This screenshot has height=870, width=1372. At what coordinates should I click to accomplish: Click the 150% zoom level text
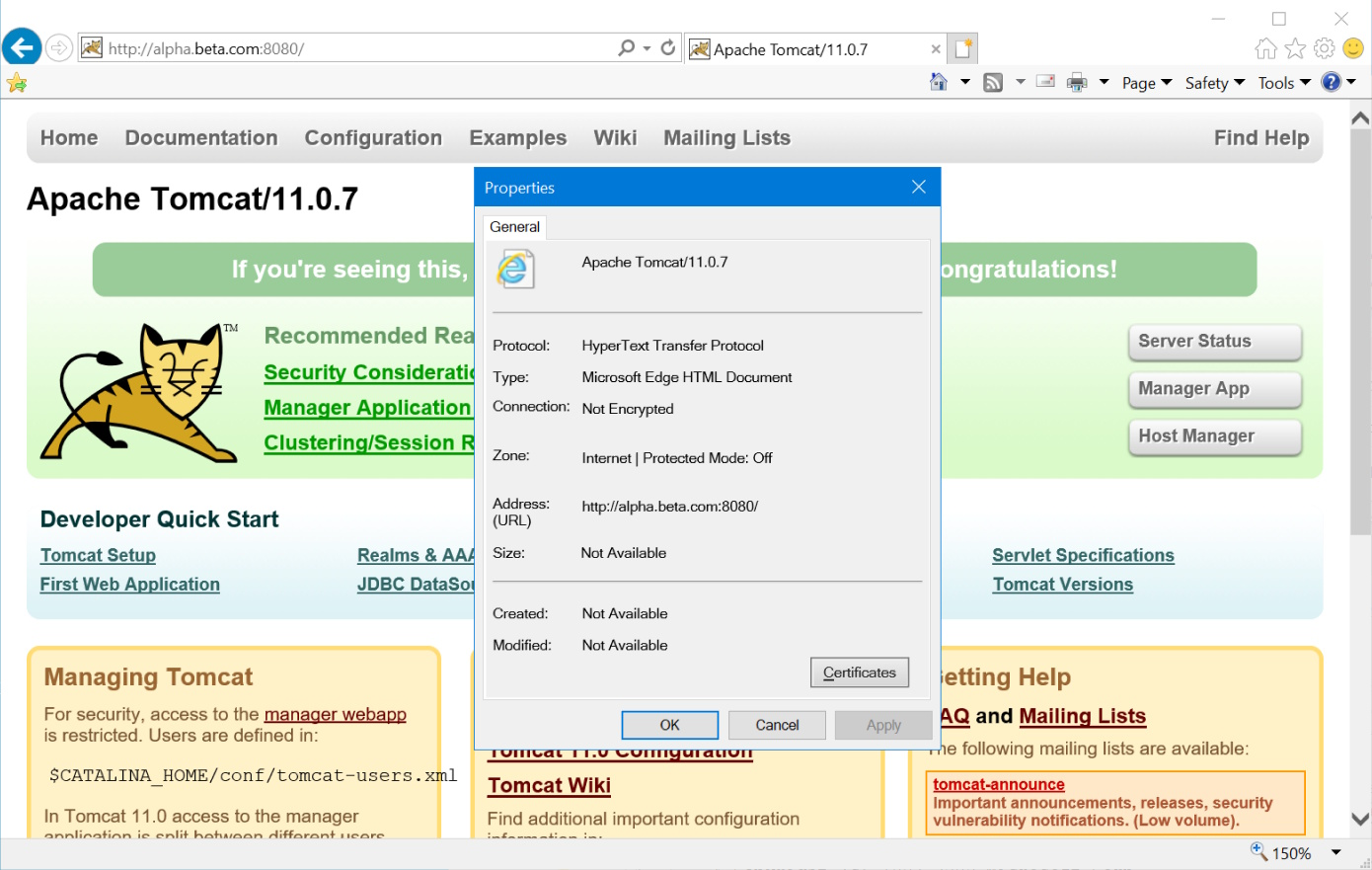[x=1291, y=853]
